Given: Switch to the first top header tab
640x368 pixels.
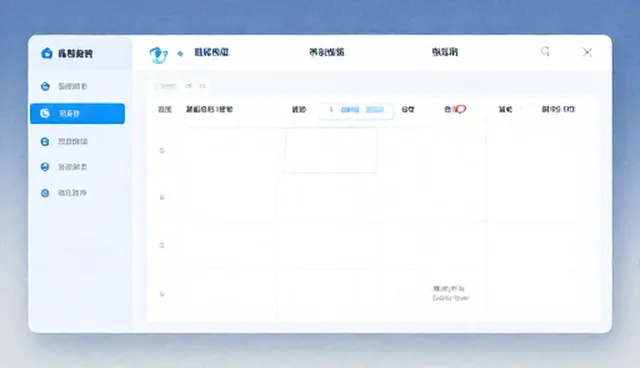Looking at the screenshot, I should (x=211, y=52).
